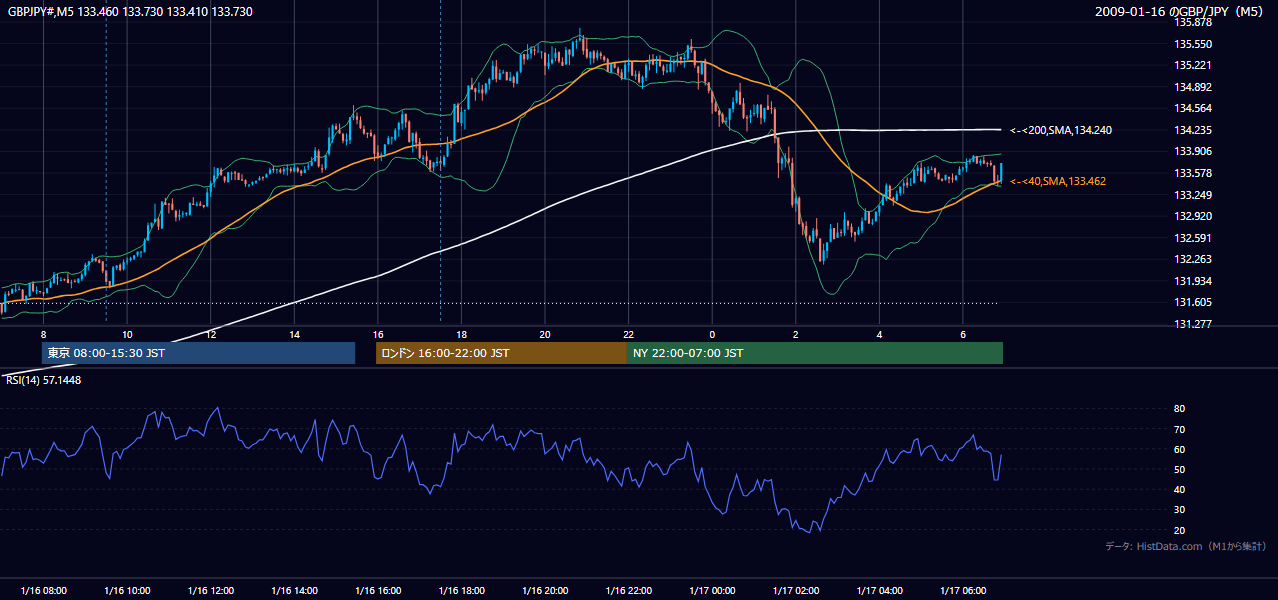This screenshot has width=1278, height=600.
Task: Click the 1/16 22:00 time label
Action: point(628,591)
